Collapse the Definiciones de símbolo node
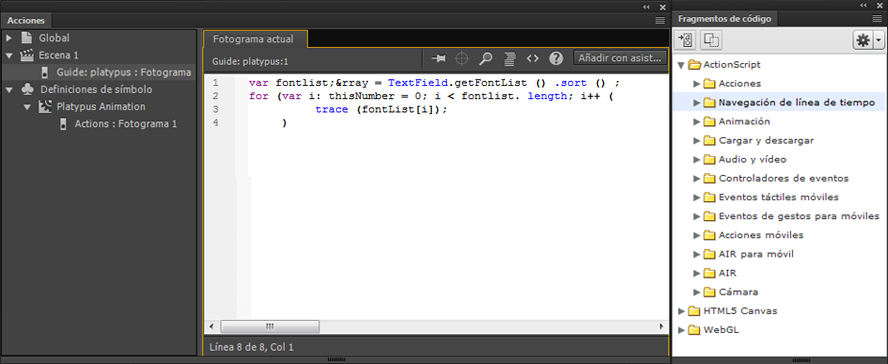The width and height of the screenshot is (888, 364). pos(9,89)
